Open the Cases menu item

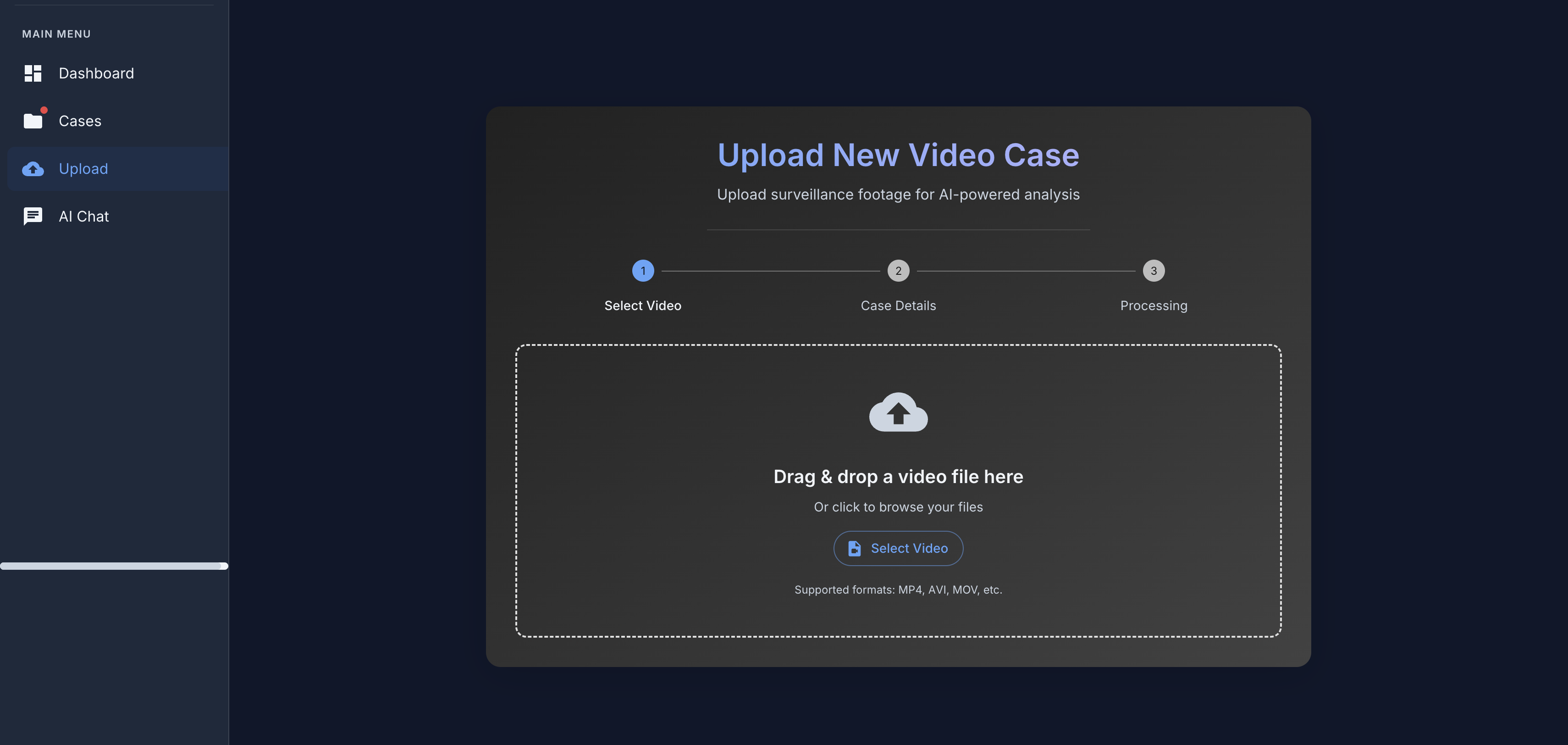(80, 121)
